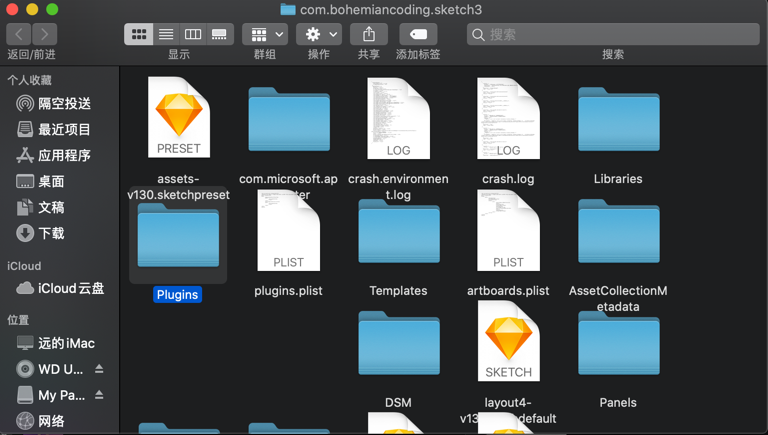Switch to column view
Viewport: 768px width, 435px height.
pyautogui.click(x=192, y=34)
